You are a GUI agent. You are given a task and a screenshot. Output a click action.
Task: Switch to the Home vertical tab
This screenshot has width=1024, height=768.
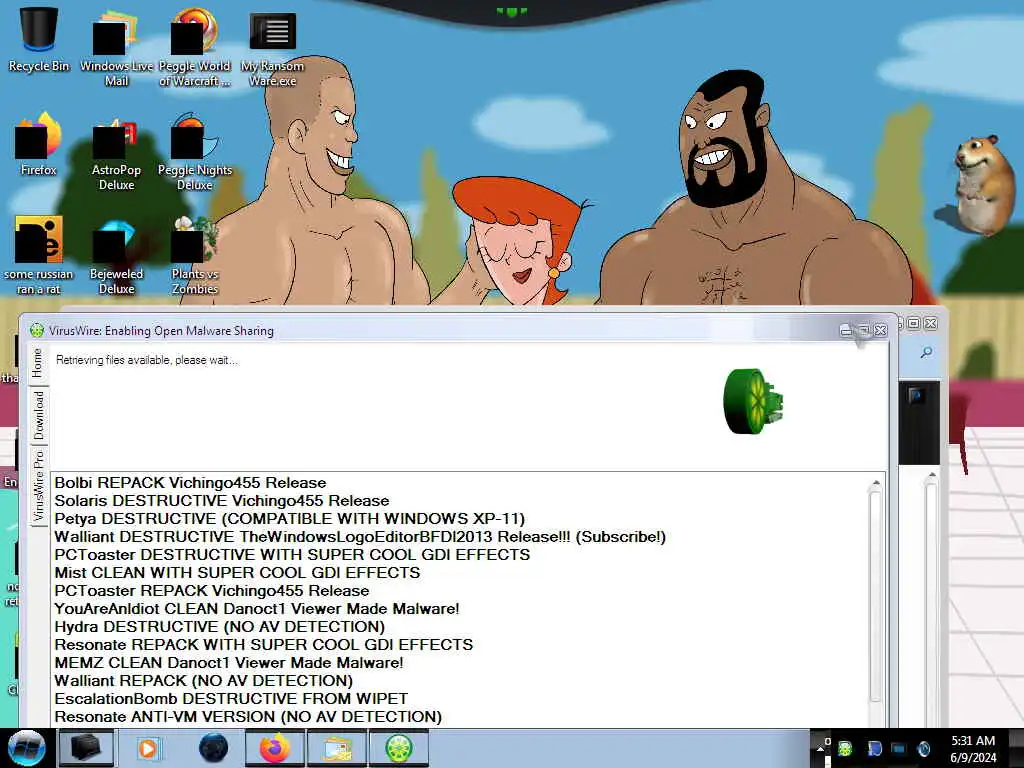tap(37, 363)
